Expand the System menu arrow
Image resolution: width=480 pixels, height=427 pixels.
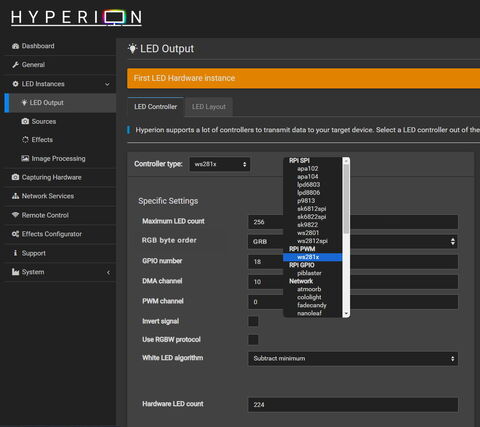pyautogui.click(x=108, y=273)
